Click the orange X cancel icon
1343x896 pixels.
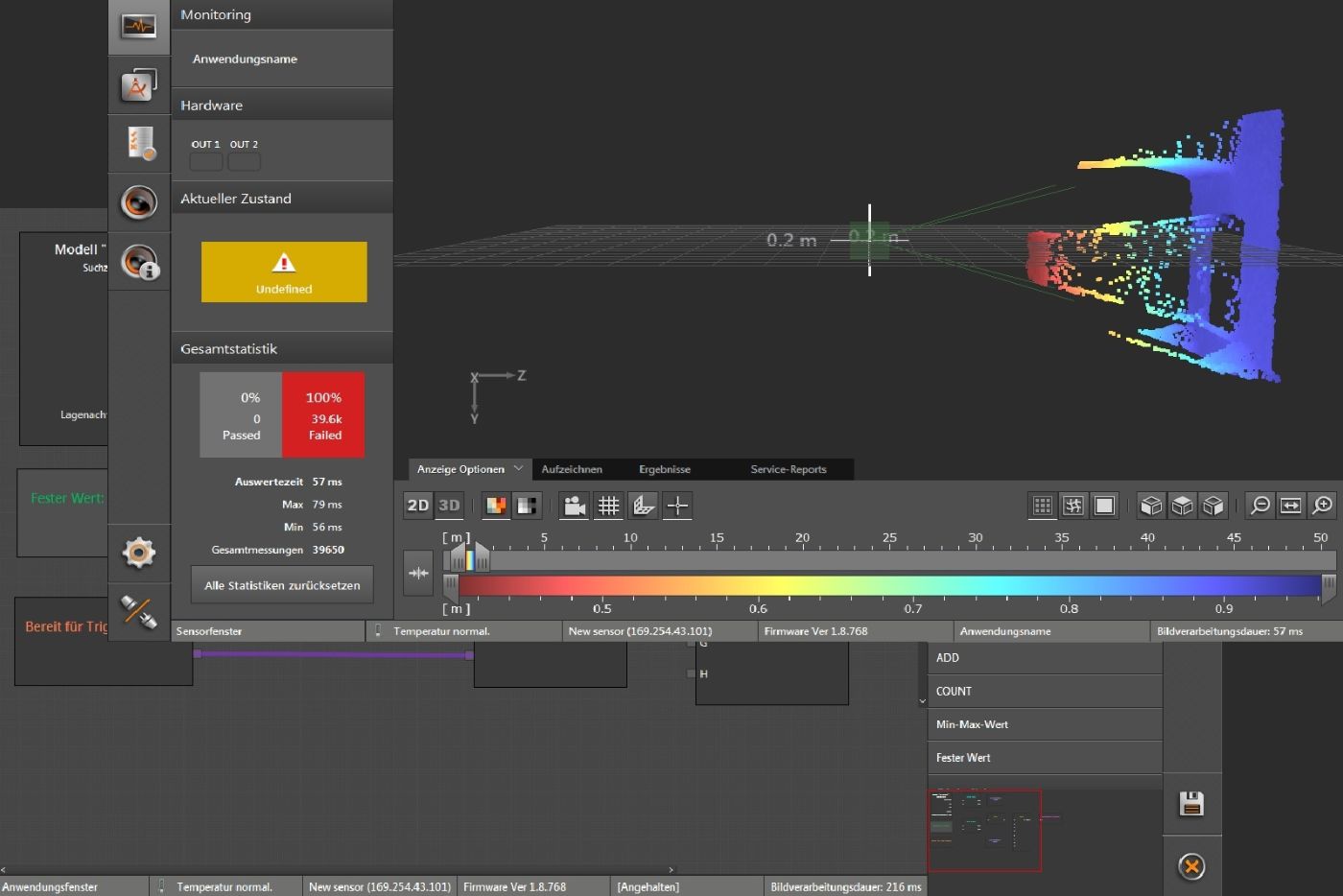click(x=1191, y=867)
